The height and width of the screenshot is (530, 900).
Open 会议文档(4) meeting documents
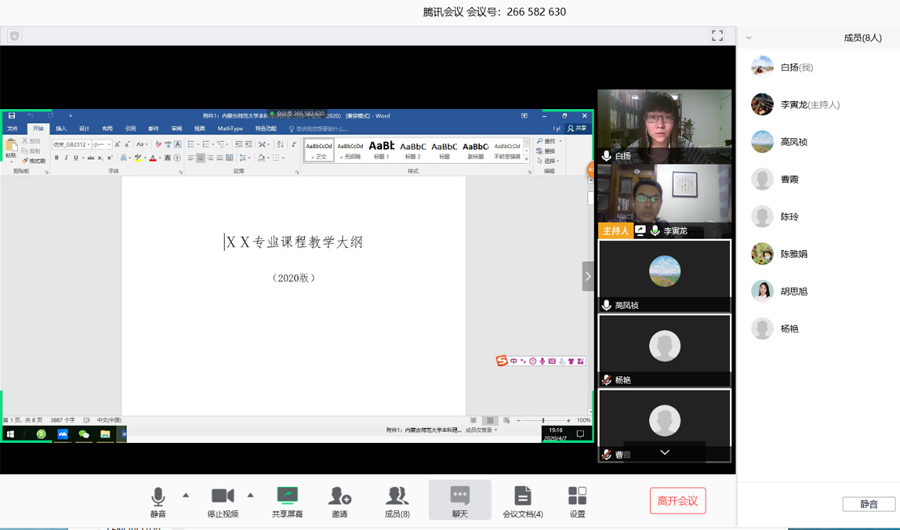click(522, 501)
